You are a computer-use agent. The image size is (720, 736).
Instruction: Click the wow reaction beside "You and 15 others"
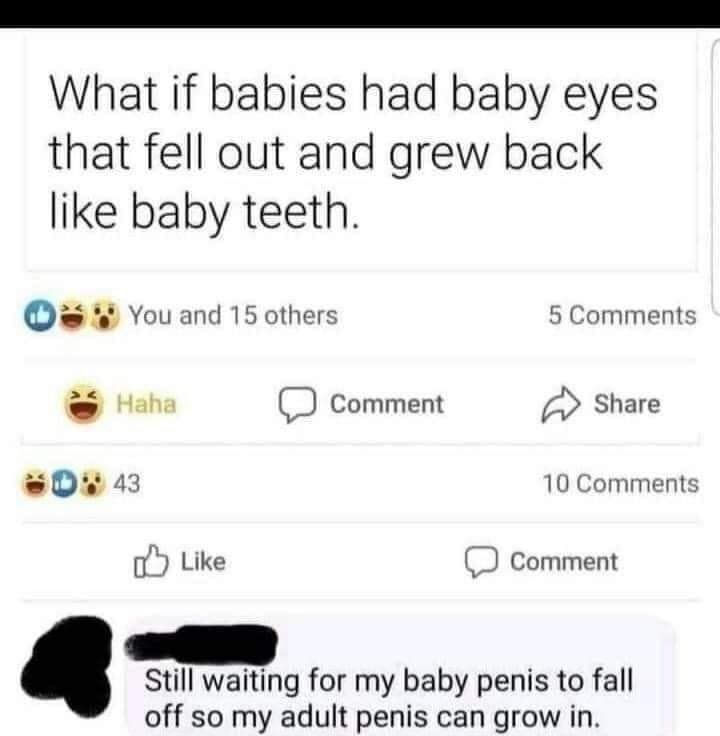tap(105, 316)
